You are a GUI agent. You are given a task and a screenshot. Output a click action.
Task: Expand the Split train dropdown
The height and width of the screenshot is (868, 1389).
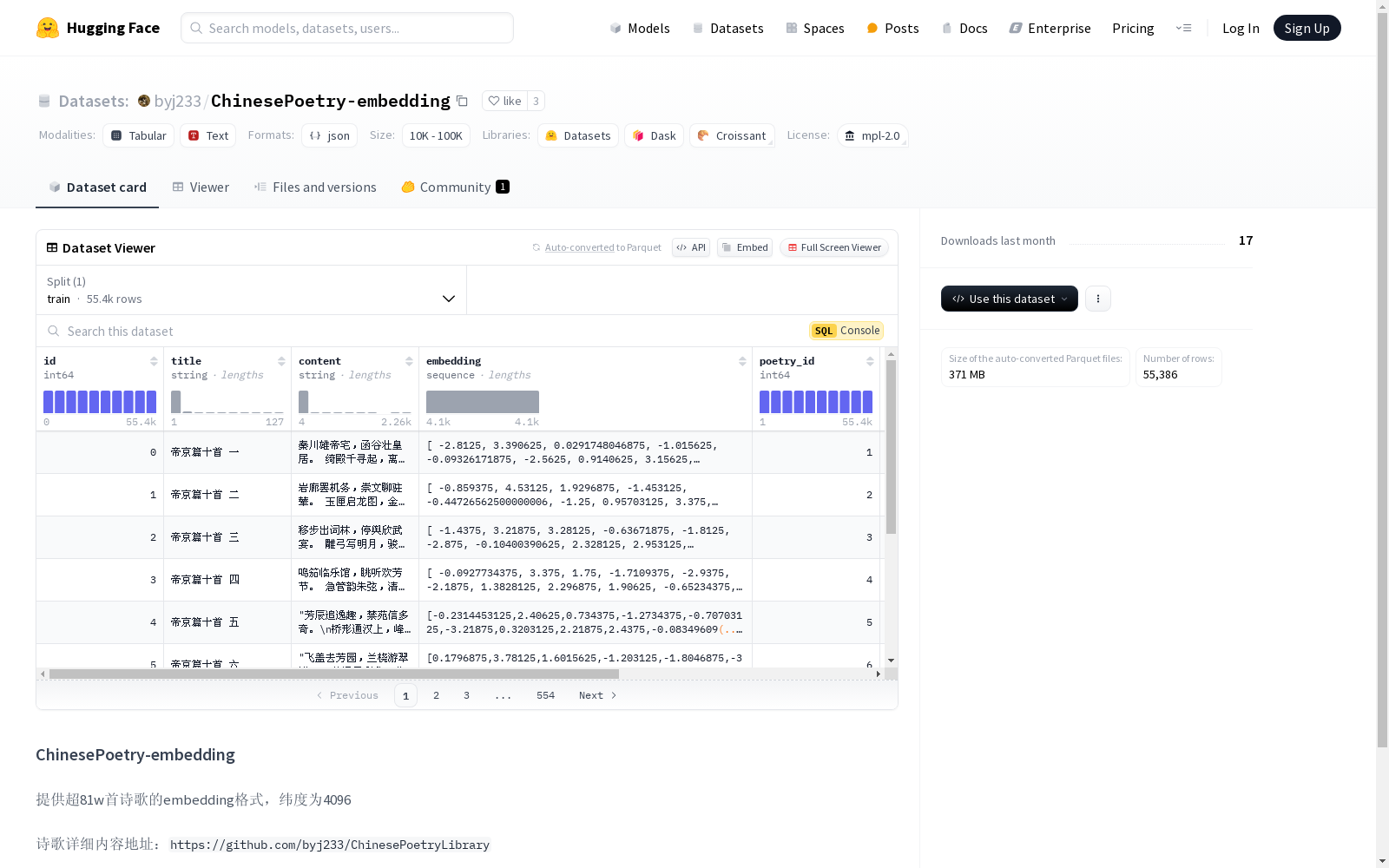pos(252,290)
